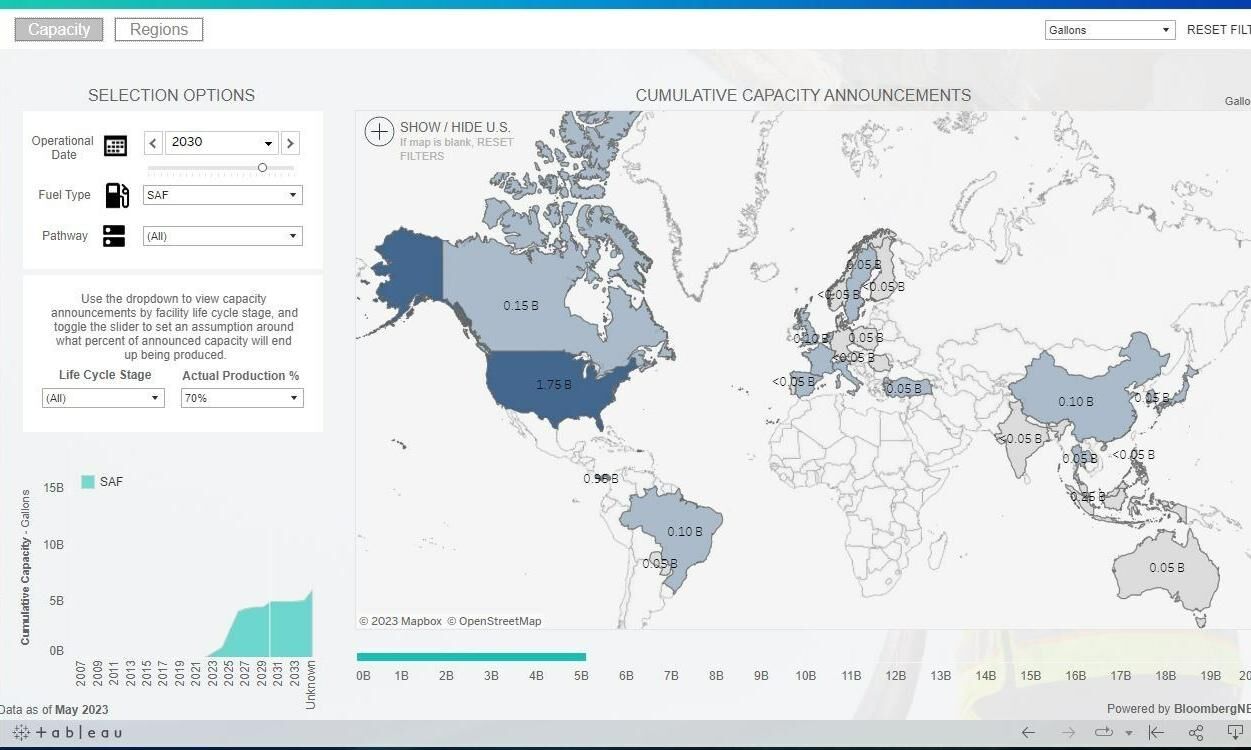Click the map zoom plus icon
Screen dimensions: 1251x750
click(379, 131)
